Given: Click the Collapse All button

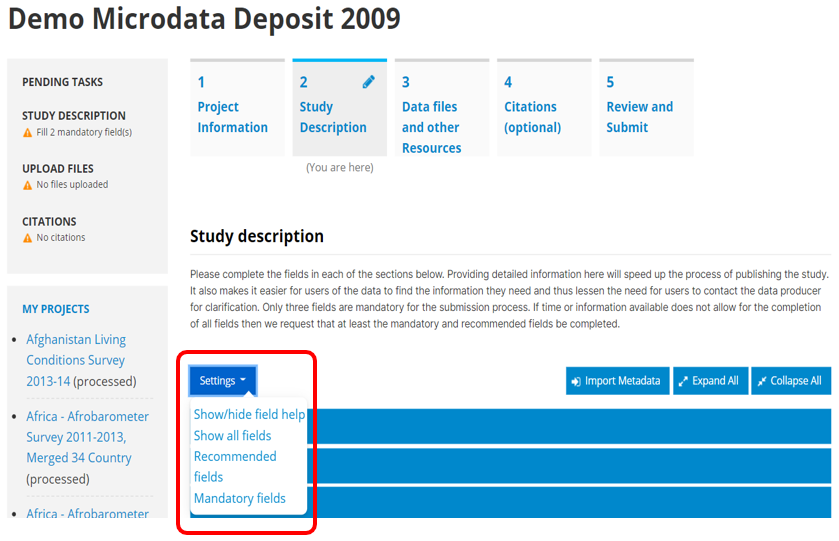Looking at the screenshot, I should [791, 380].
